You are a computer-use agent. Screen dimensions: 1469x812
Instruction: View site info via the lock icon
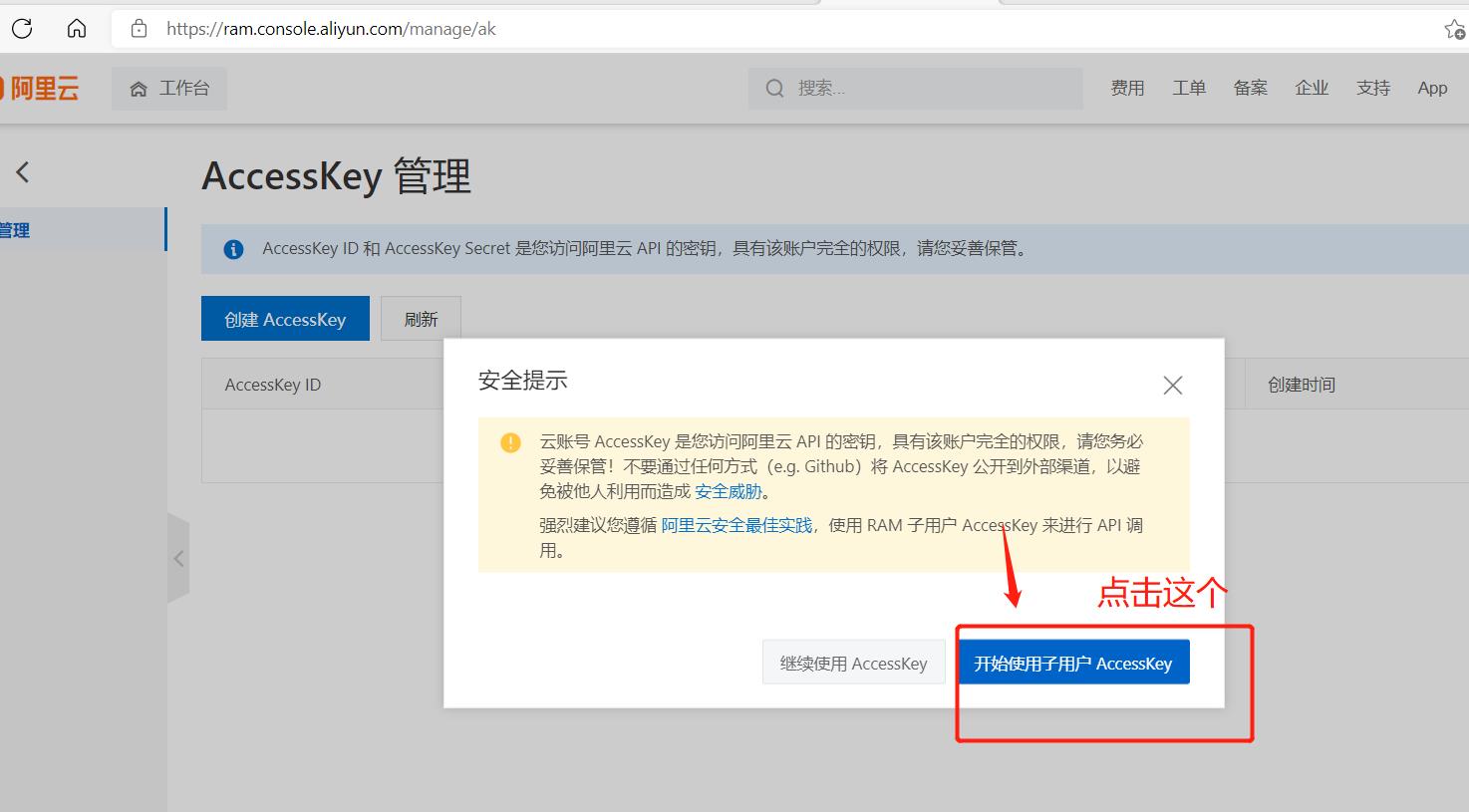[140, 29]
